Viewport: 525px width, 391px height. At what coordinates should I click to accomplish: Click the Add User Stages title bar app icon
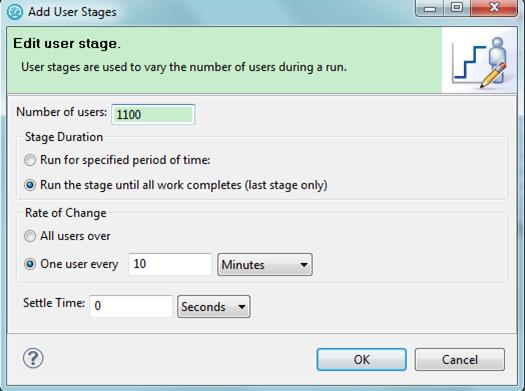tap(15, 12)
